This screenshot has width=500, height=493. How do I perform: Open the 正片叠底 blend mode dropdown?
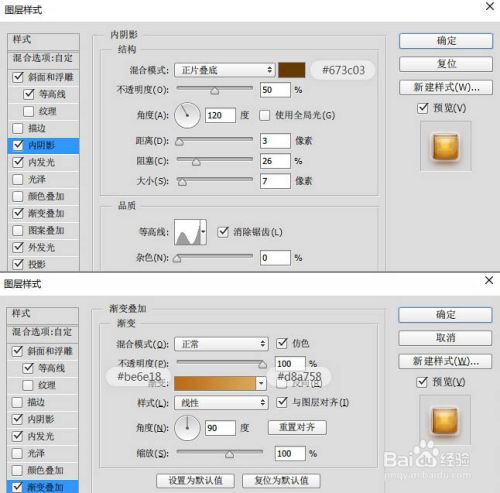[x=225, y=70]
